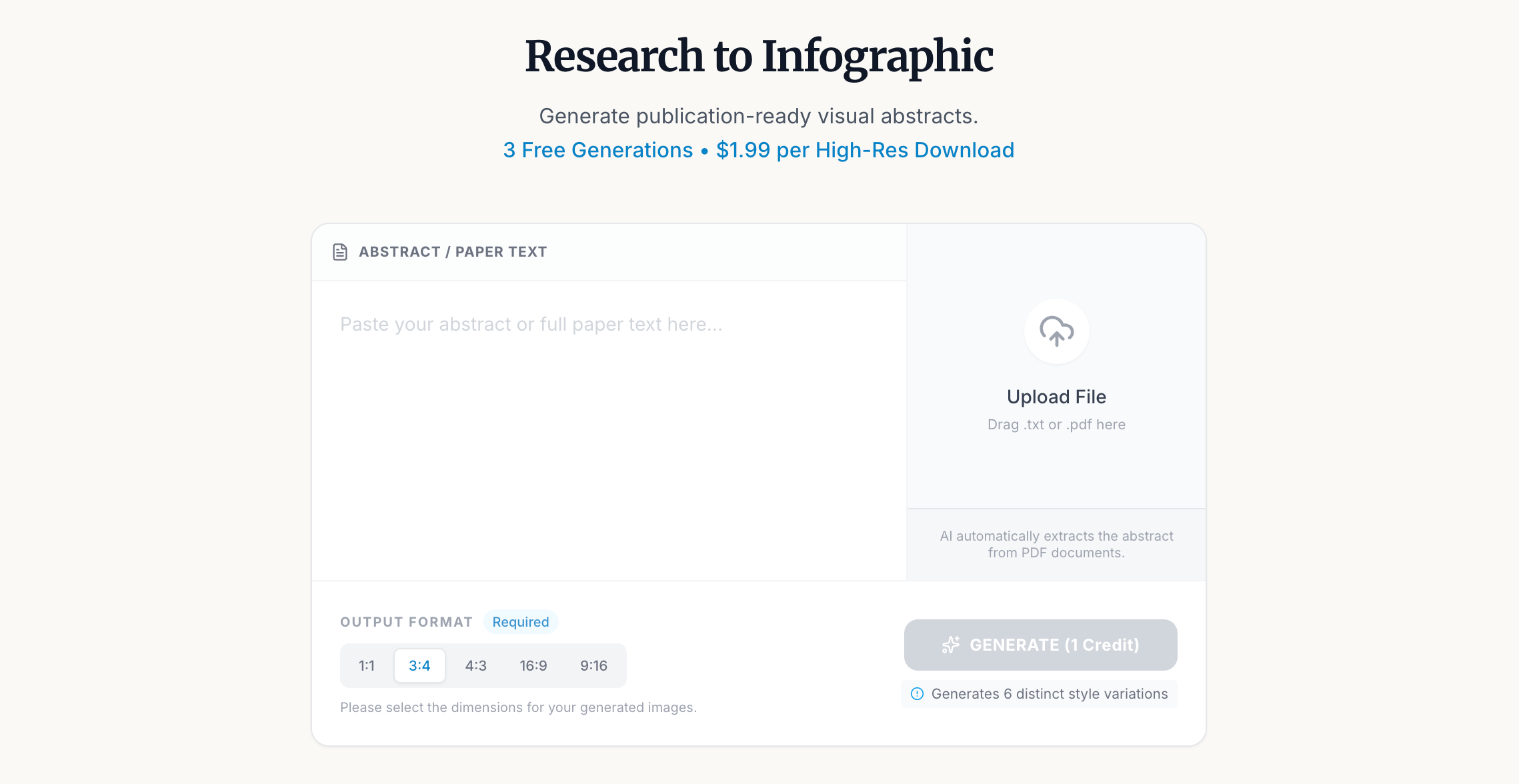The width and height of the screenshot is (1519, 784).
Task: Click the Upload File label
Action: coord(1056,397)
